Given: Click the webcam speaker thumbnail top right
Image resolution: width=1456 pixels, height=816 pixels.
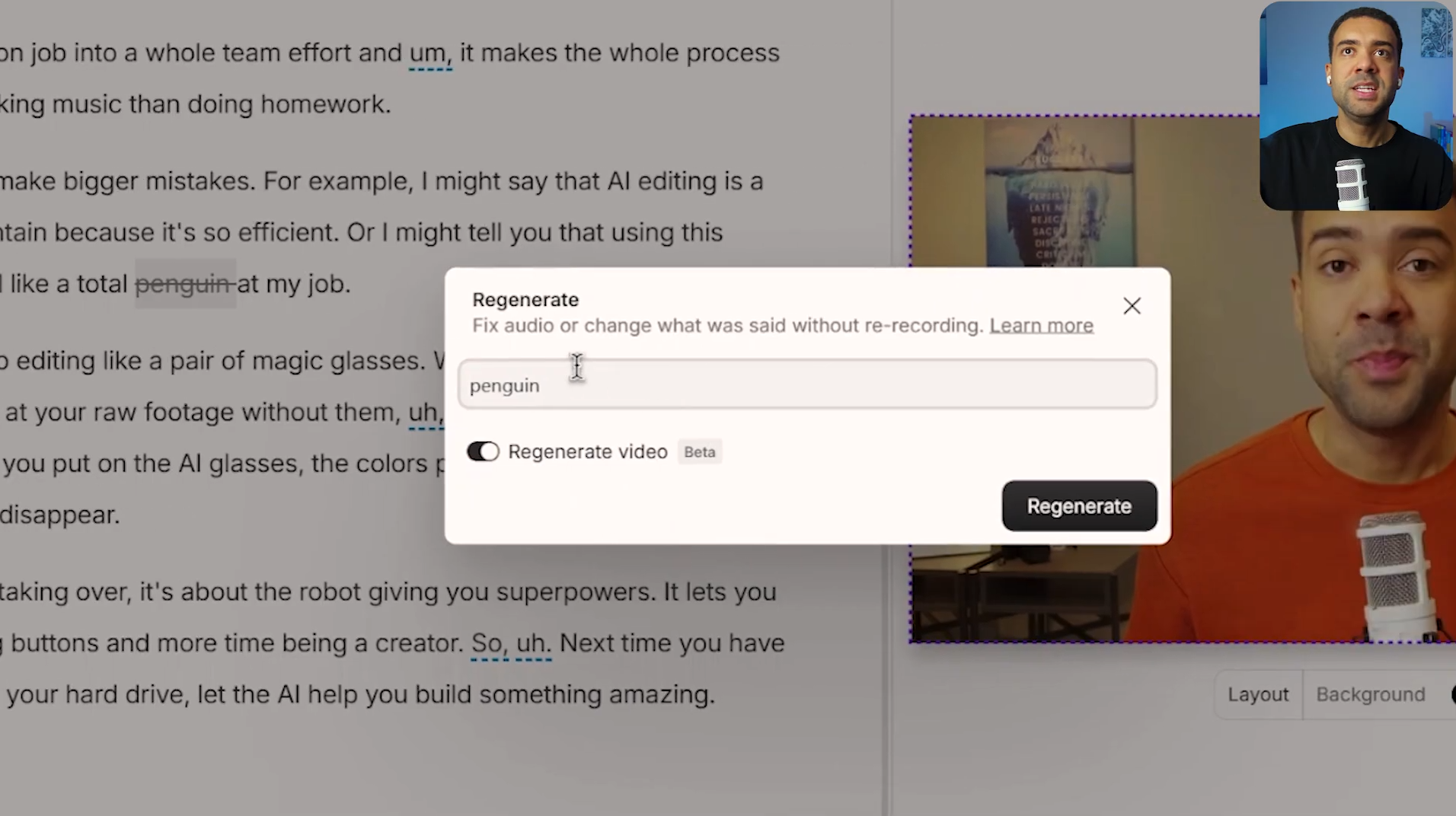Looking at the screenshot, I should click(x=1356, y=107).
